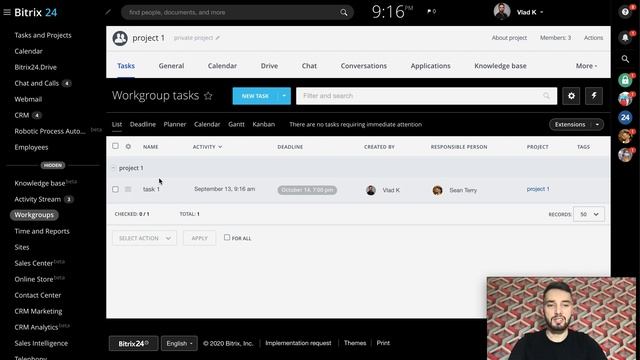
Task: Open the notifications bell icon
Action: [625, 38]
